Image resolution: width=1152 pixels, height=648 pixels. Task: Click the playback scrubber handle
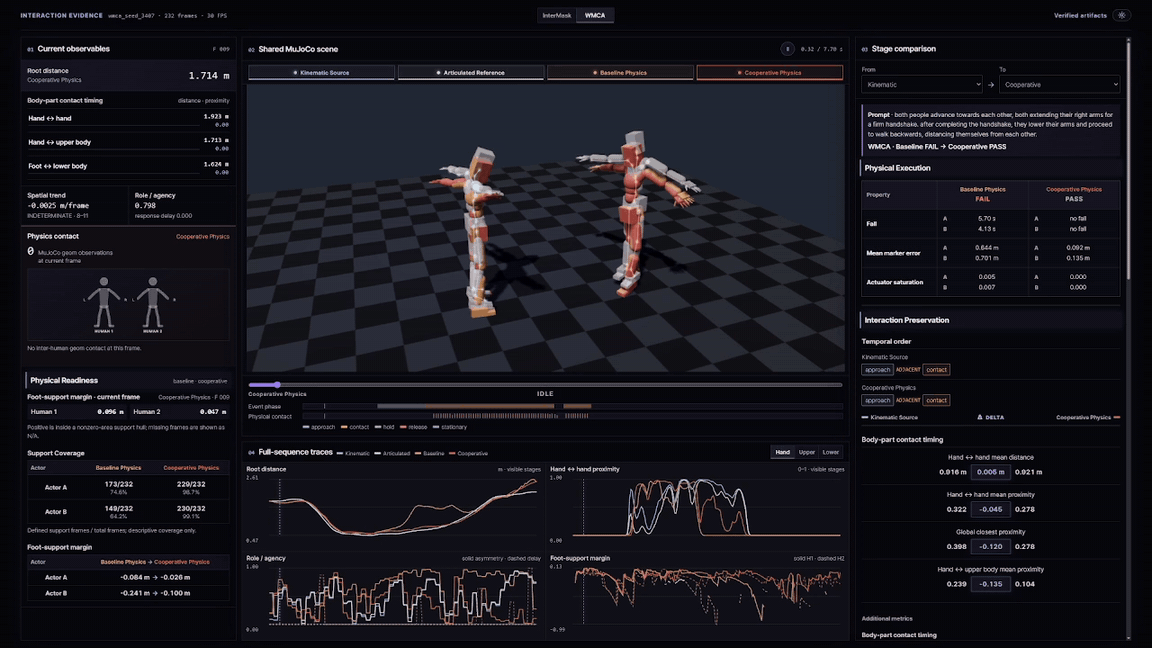coord(277,384)
